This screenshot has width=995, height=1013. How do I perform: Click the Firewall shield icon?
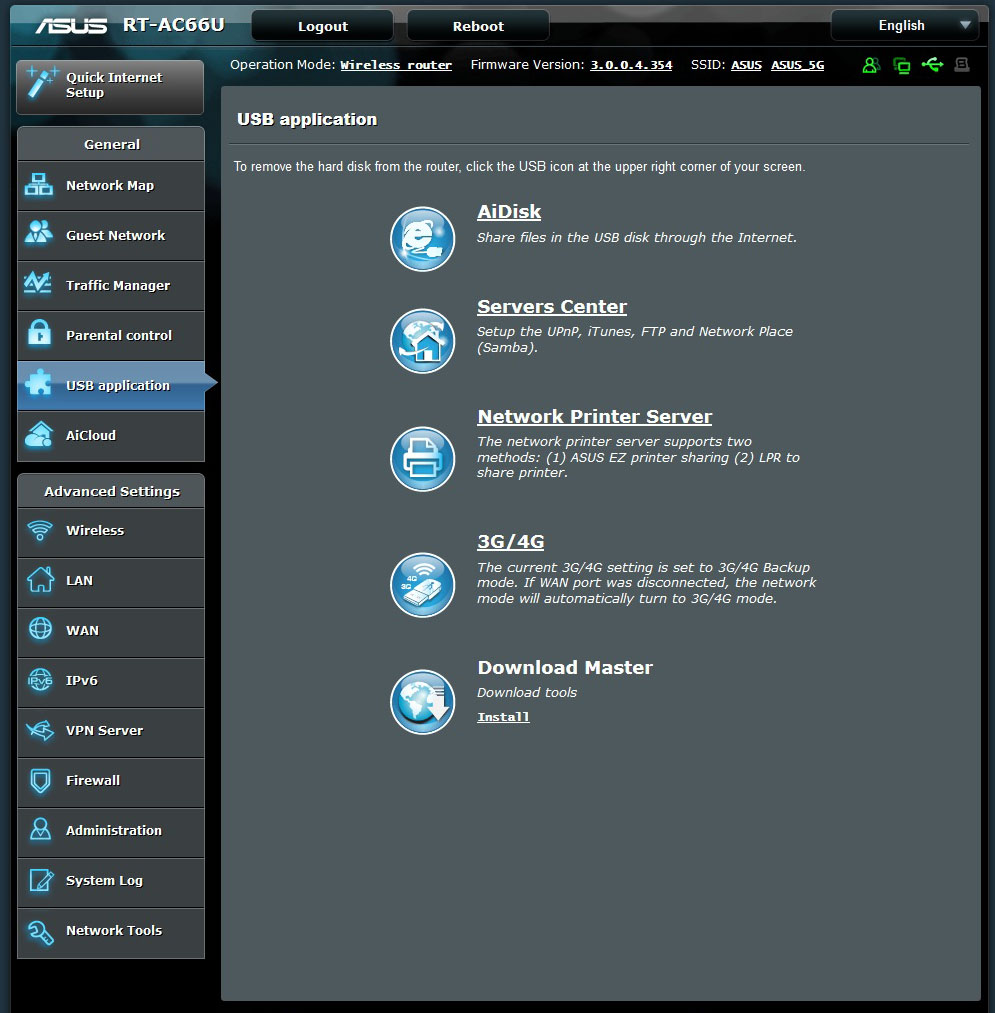(x=41, y=780)
